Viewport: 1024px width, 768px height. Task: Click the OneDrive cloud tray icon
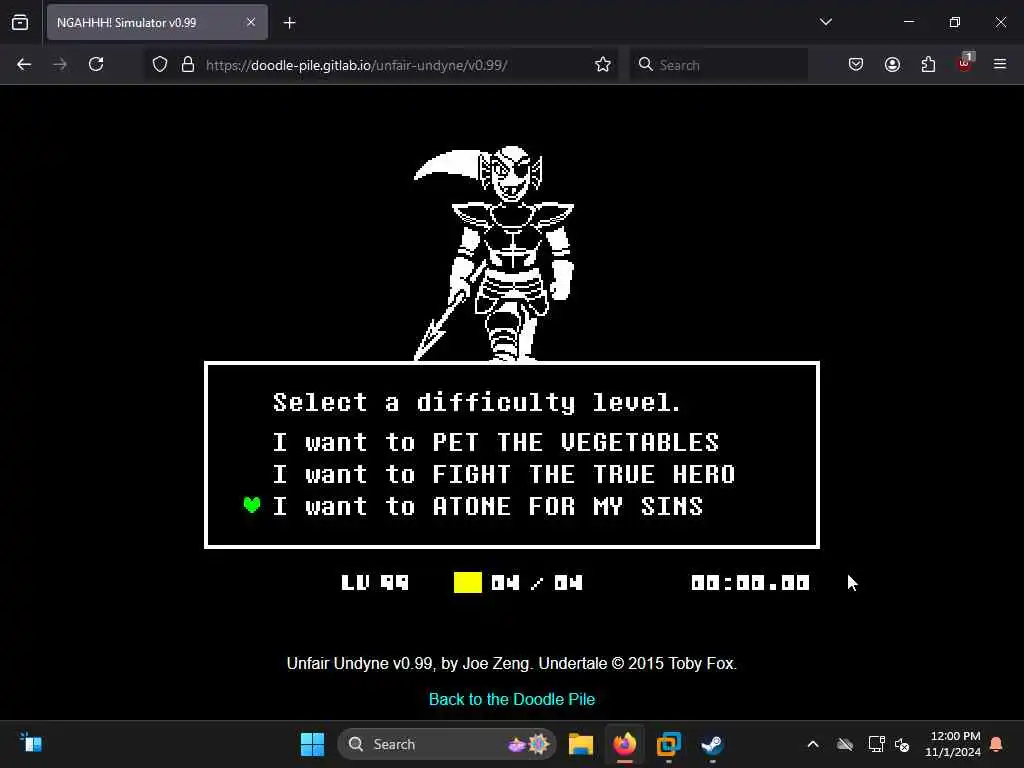[x=845, y=744]
